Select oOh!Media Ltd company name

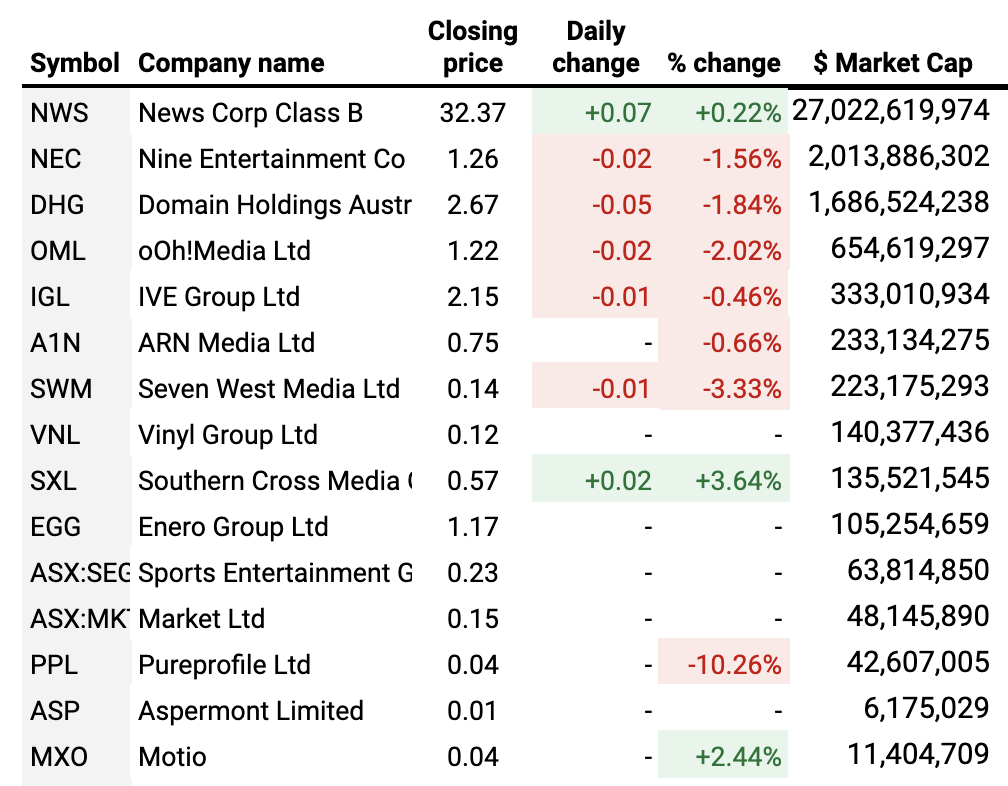point(224,251)
